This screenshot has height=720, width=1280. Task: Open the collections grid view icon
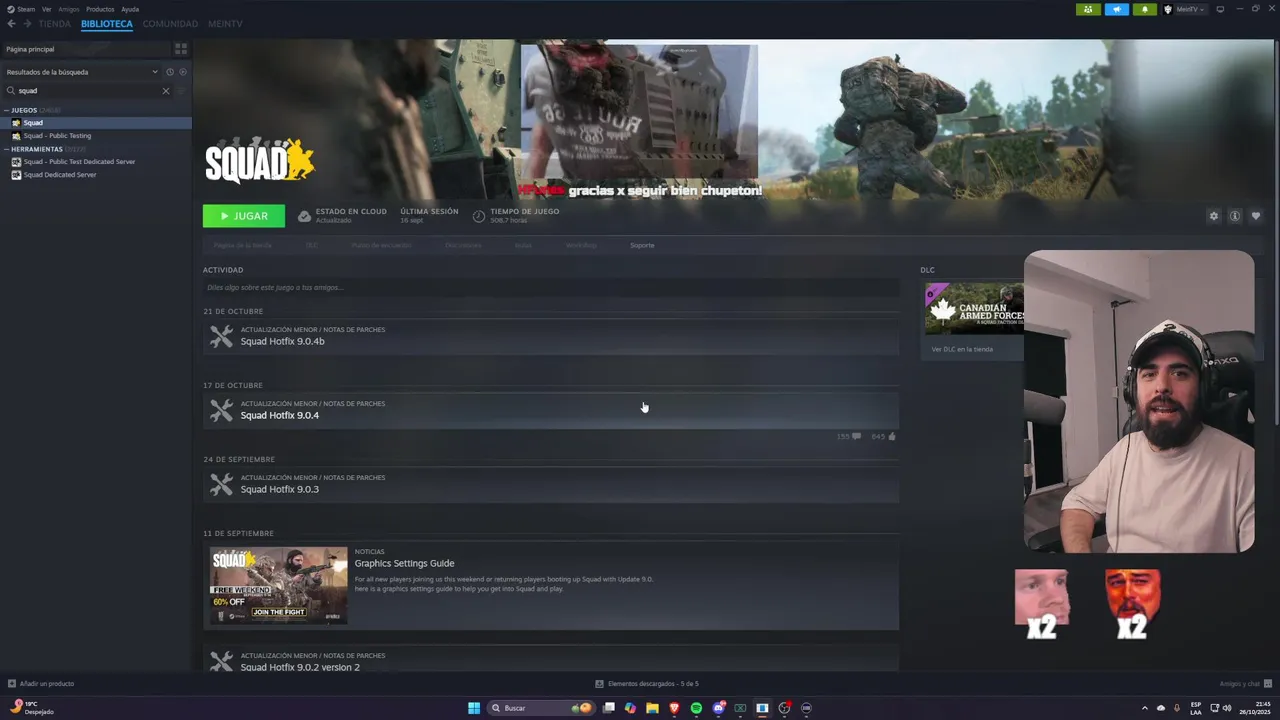pyautogui.click(x=181, y=48)
